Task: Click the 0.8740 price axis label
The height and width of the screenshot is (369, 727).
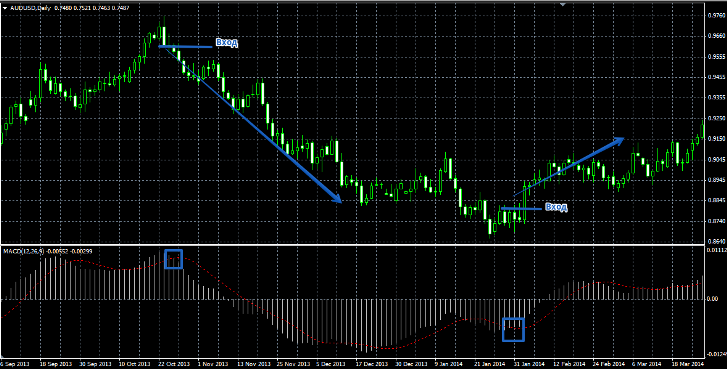Action: point(716,222)
